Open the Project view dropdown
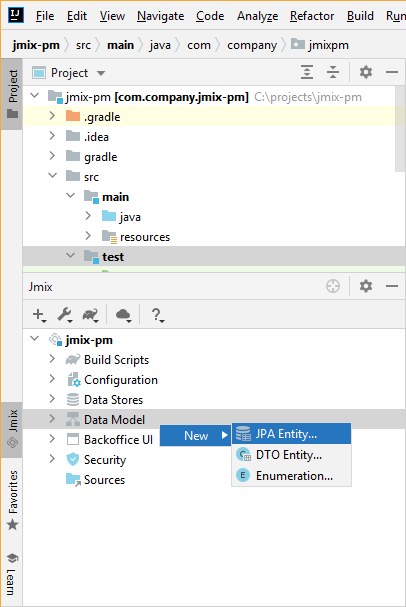 coord(101,73)
